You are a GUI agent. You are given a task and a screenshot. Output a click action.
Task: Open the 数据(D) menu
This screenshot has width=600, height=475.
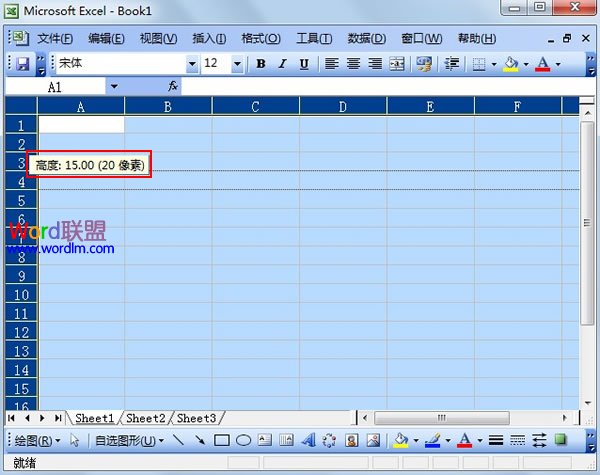click(367, 39)
